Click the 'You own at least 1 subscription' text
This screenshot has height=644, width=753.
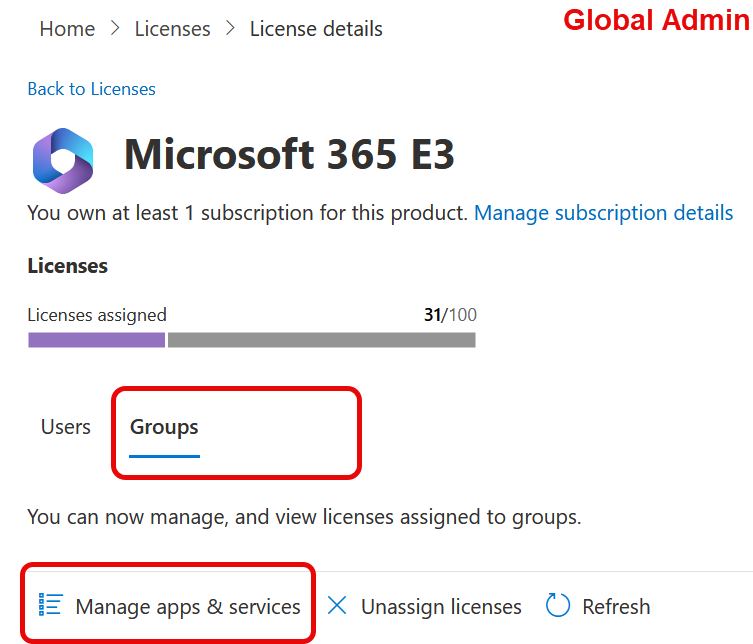(x=247, y=213)
